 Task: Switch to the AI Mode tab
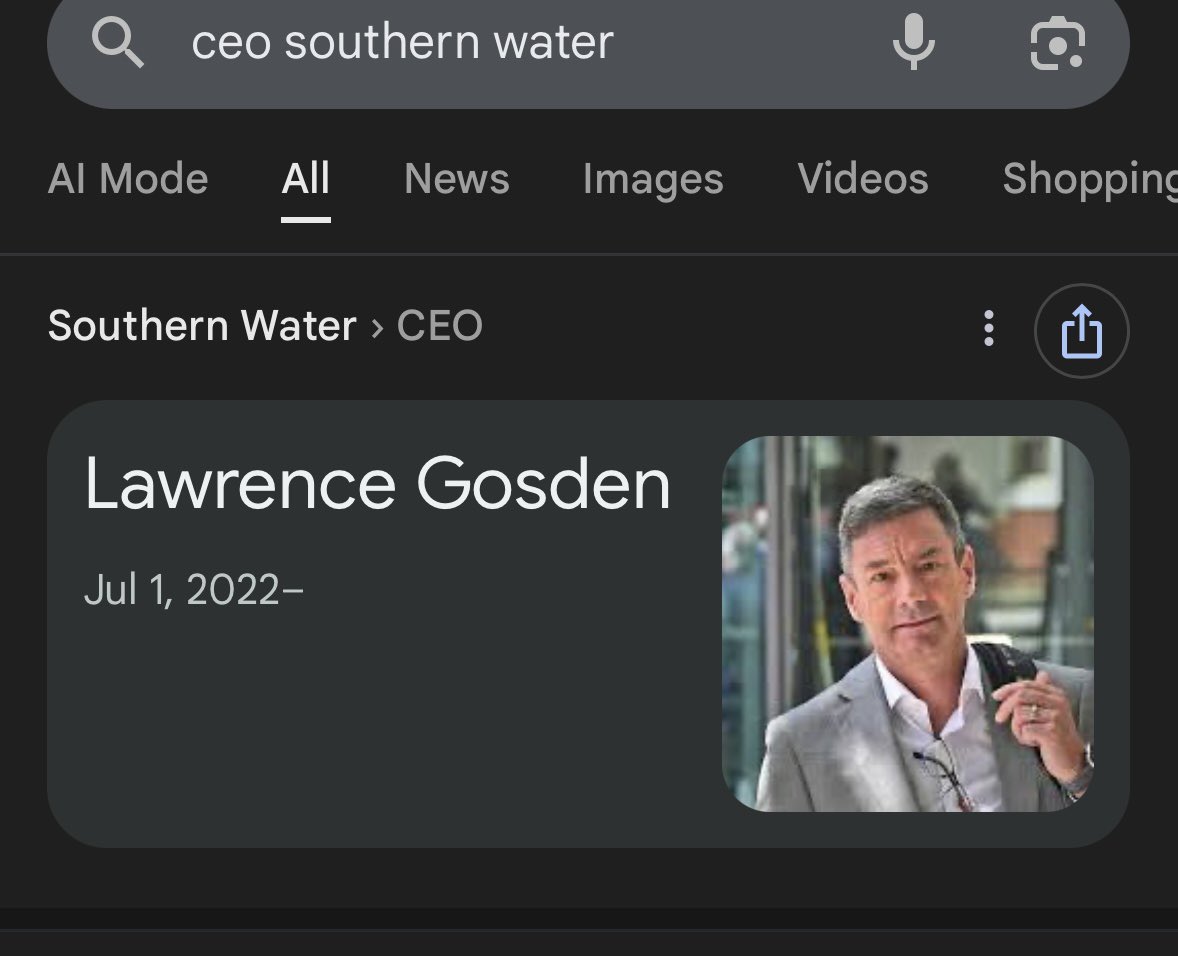click(x=128, y=179)
